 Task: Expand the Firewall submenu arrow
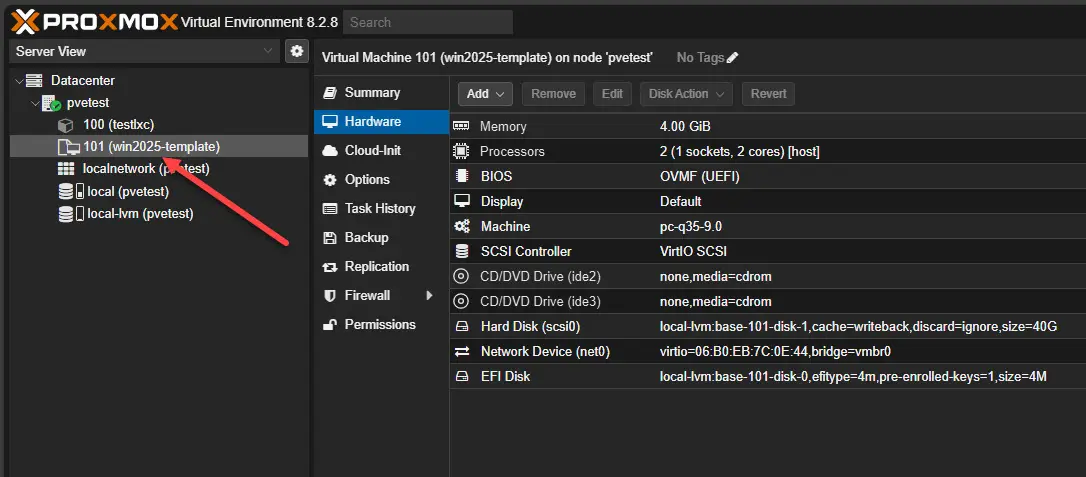pos(429,296)
